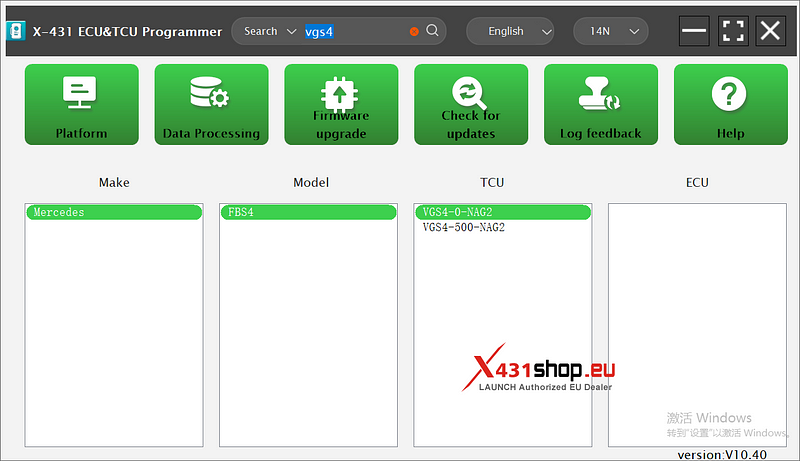800x461 pixels.
Task: Open Data Processing
Action: [211, 105]
